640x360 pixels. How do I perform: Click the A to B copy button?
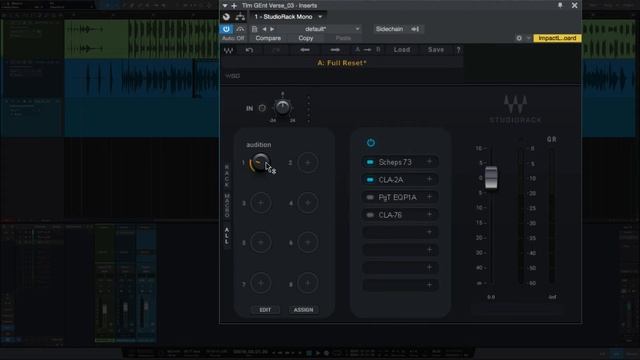[x=368, y=50]
